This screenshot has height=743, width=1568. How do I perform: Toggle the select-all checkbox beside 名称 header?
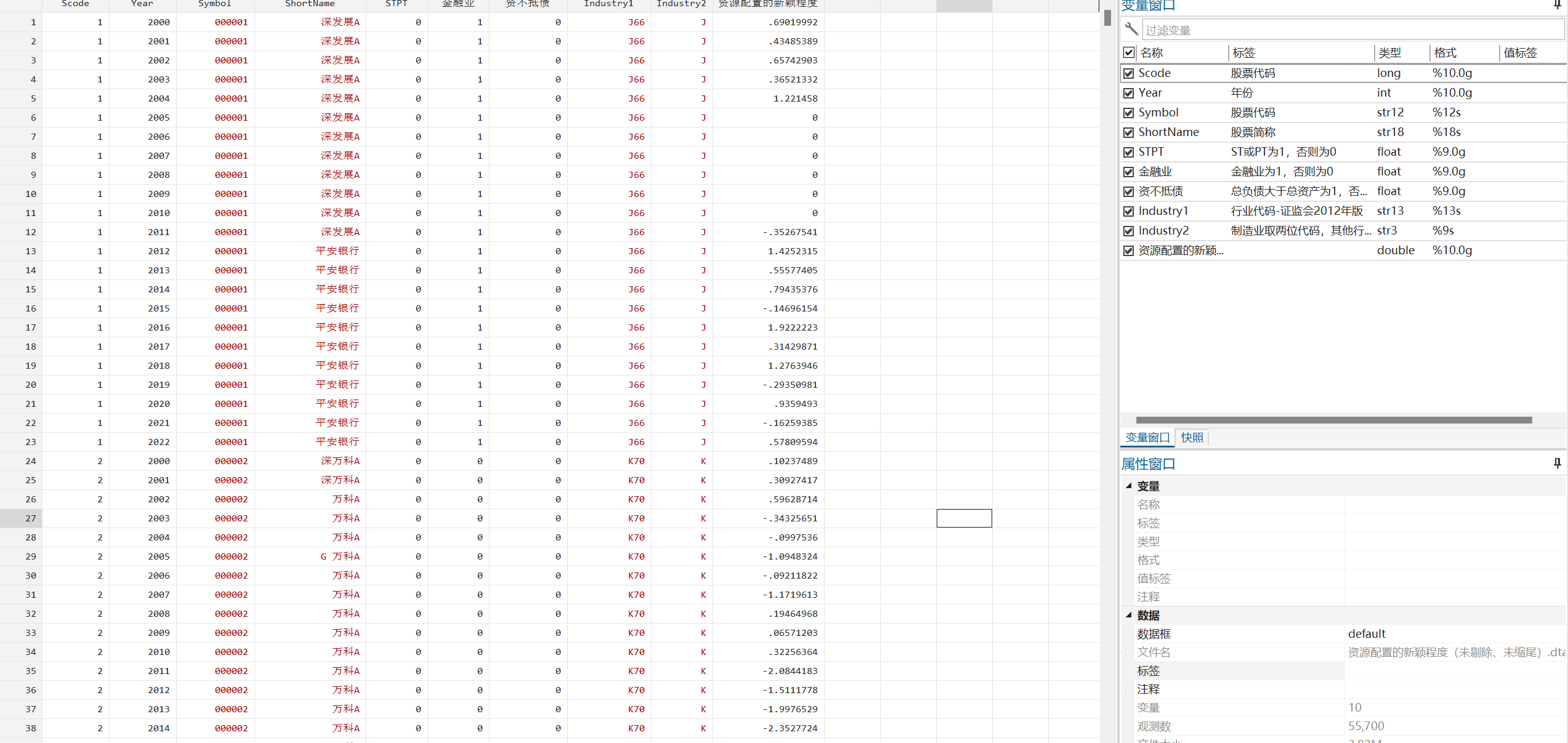[1128, 52]
